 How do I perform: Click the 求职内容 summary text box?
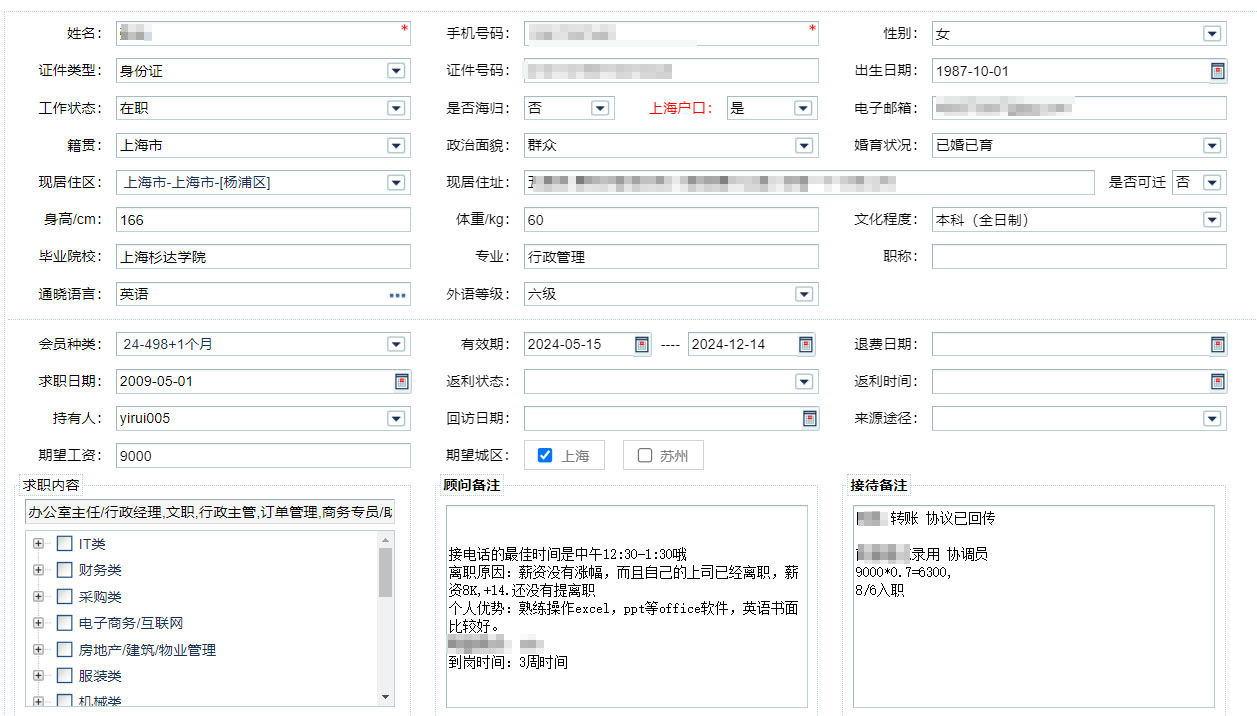[210, 512]
